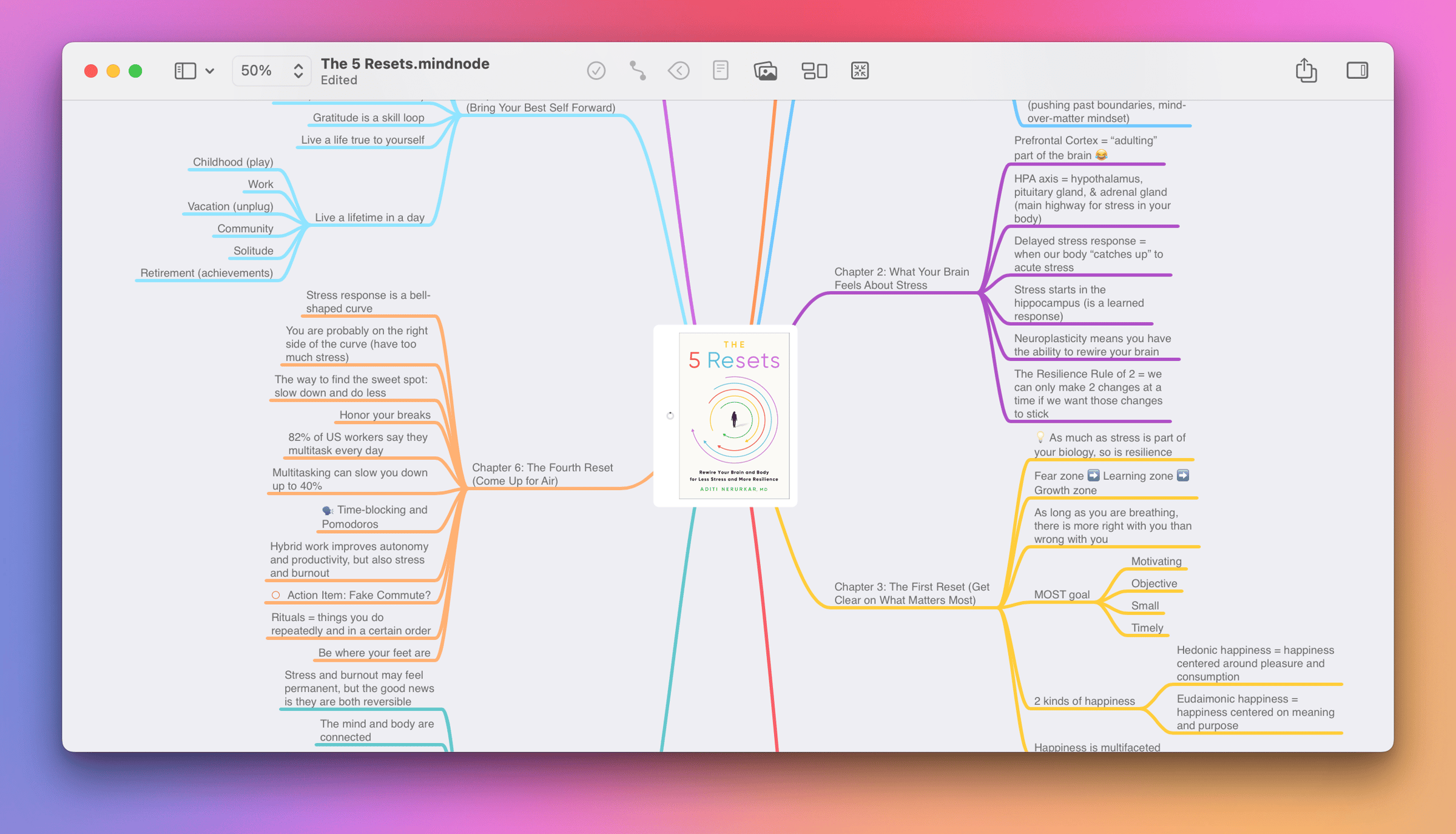Select the Bring Your Best Self Forward node
The image size is (1456, 834).
tap(540, 107)
